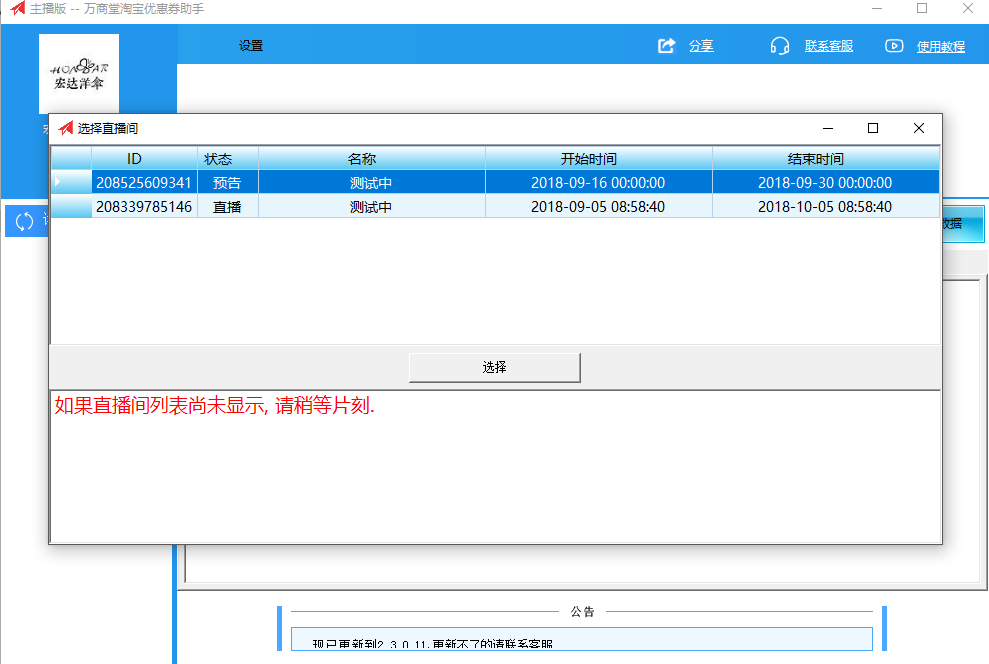Click the paper-plane icon on the 选择直播间 dialog
Screen dimensions: 989x664
coord(66,128)
